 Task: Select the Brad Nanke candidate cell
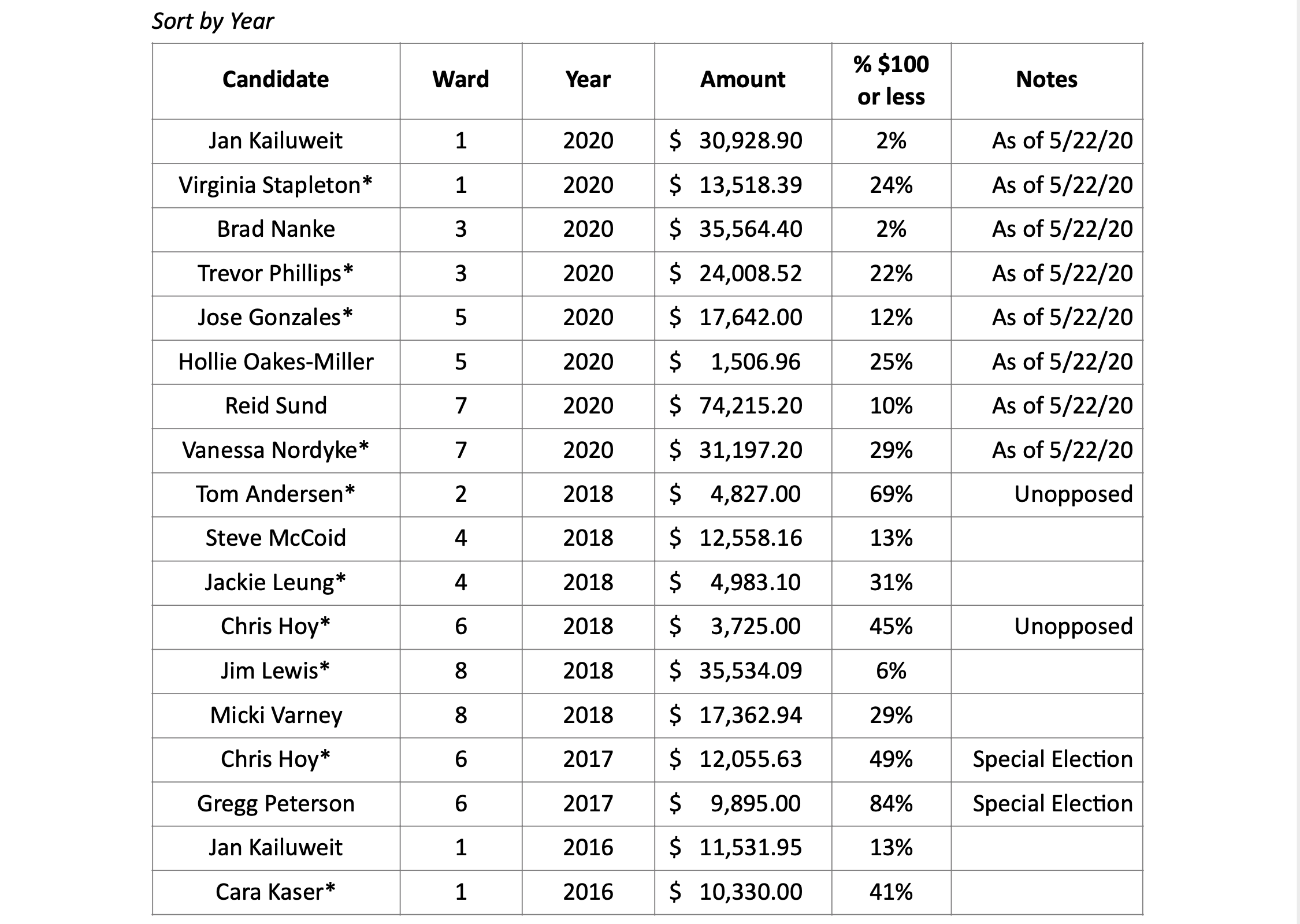tap(276, 229)
